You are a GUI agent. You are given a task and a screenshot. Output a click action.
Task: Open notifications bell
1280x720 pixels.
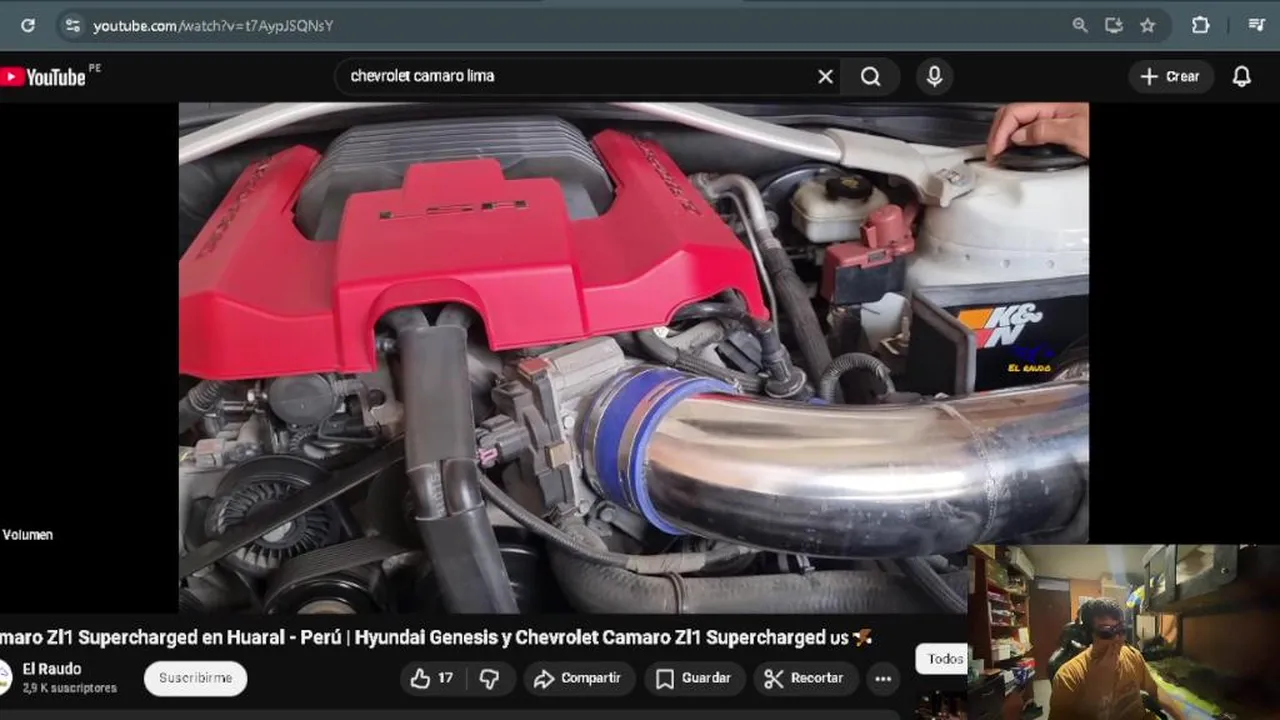tap(1242, 77)
